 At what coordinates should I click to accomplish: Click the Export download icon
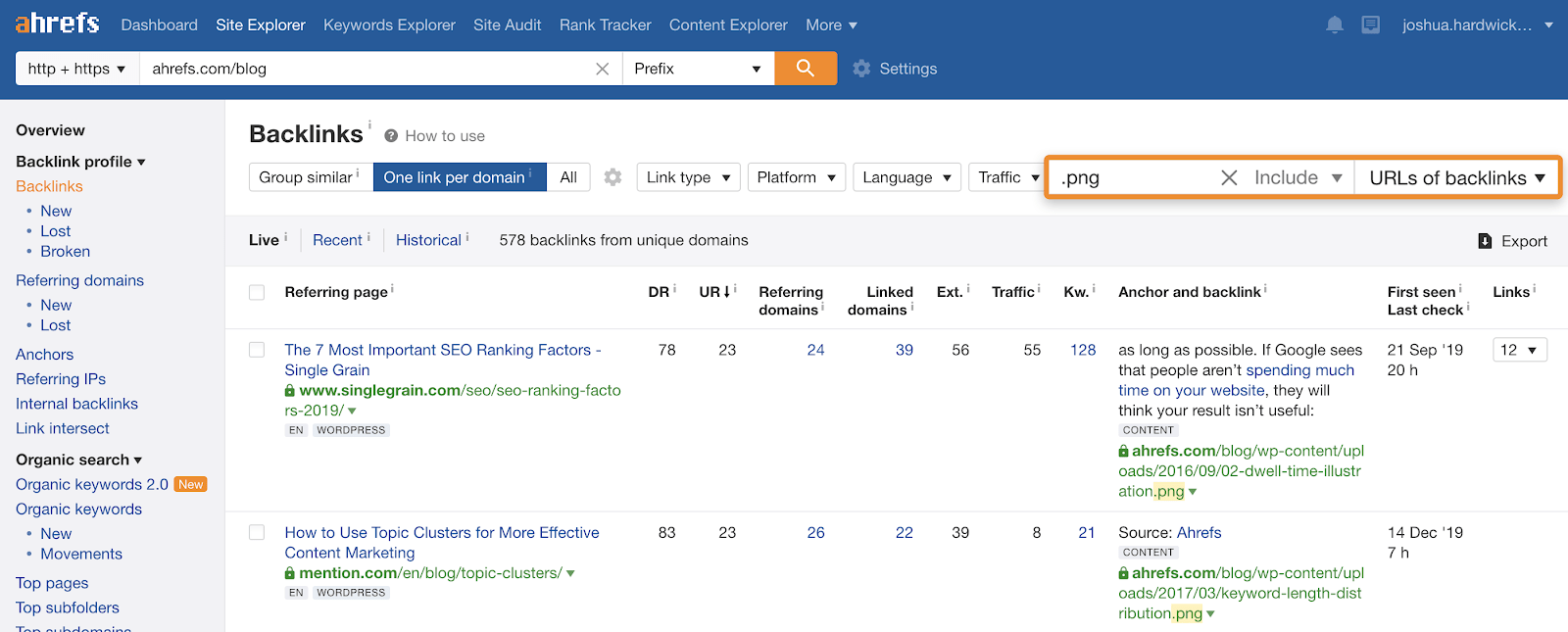(x=1485, y=241)
